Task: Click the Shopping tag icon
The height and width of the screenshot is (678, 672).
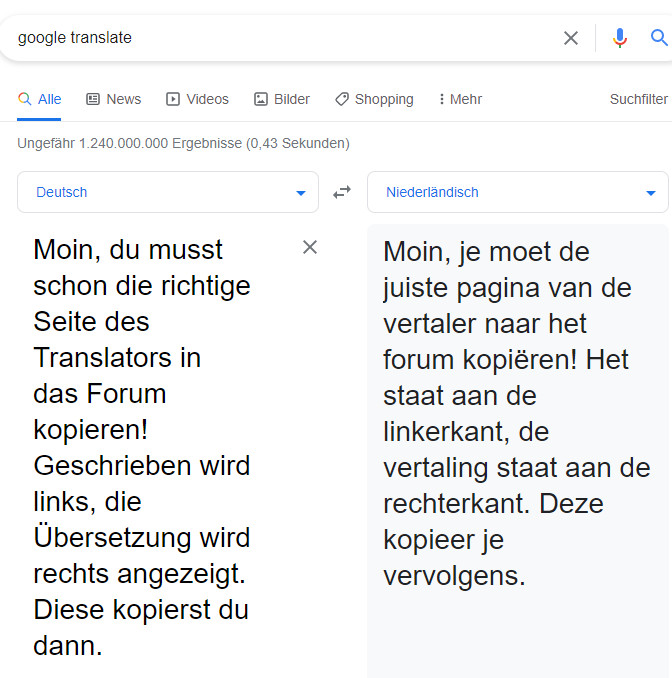Action: [342, 99]
